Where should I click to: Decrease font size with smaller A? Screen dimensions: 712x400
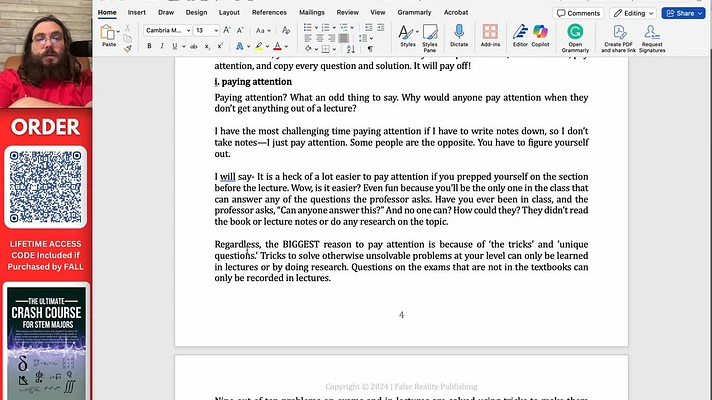[240, 30]
